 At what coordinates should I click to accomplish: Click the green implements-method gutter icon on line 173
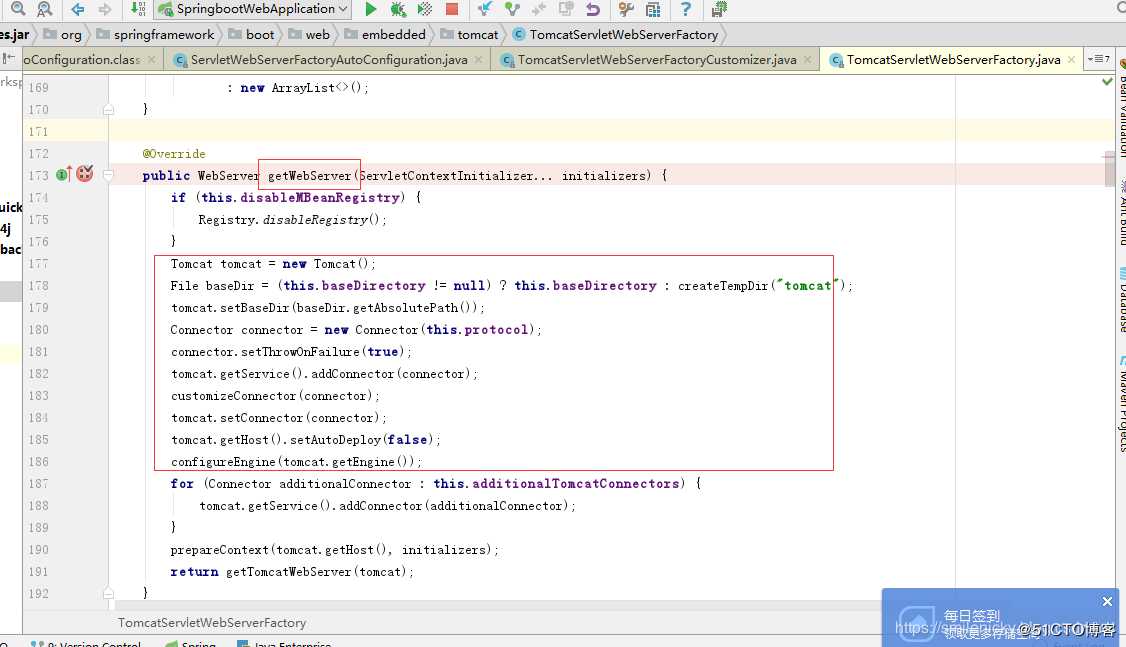click(63, 174)
